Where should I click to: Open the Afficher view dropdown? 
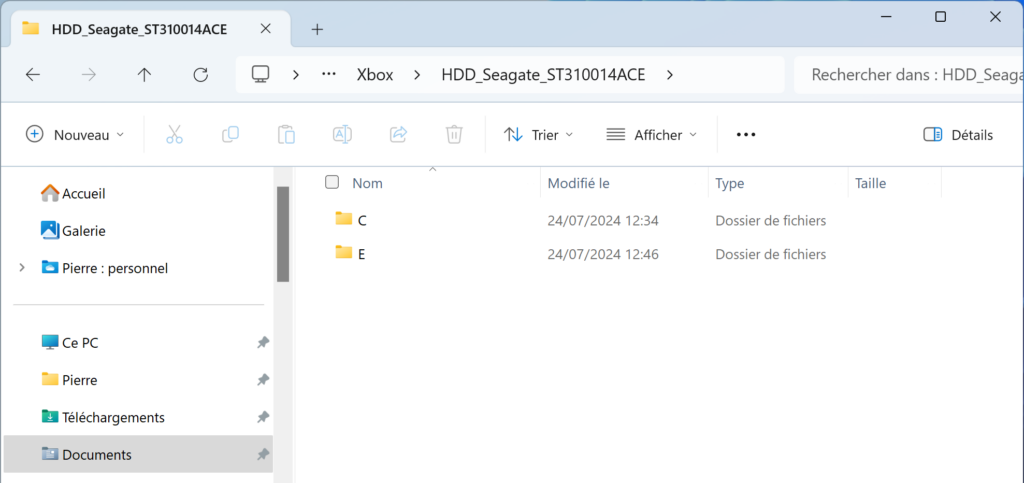pyautogui.click(x=651, y=134)
